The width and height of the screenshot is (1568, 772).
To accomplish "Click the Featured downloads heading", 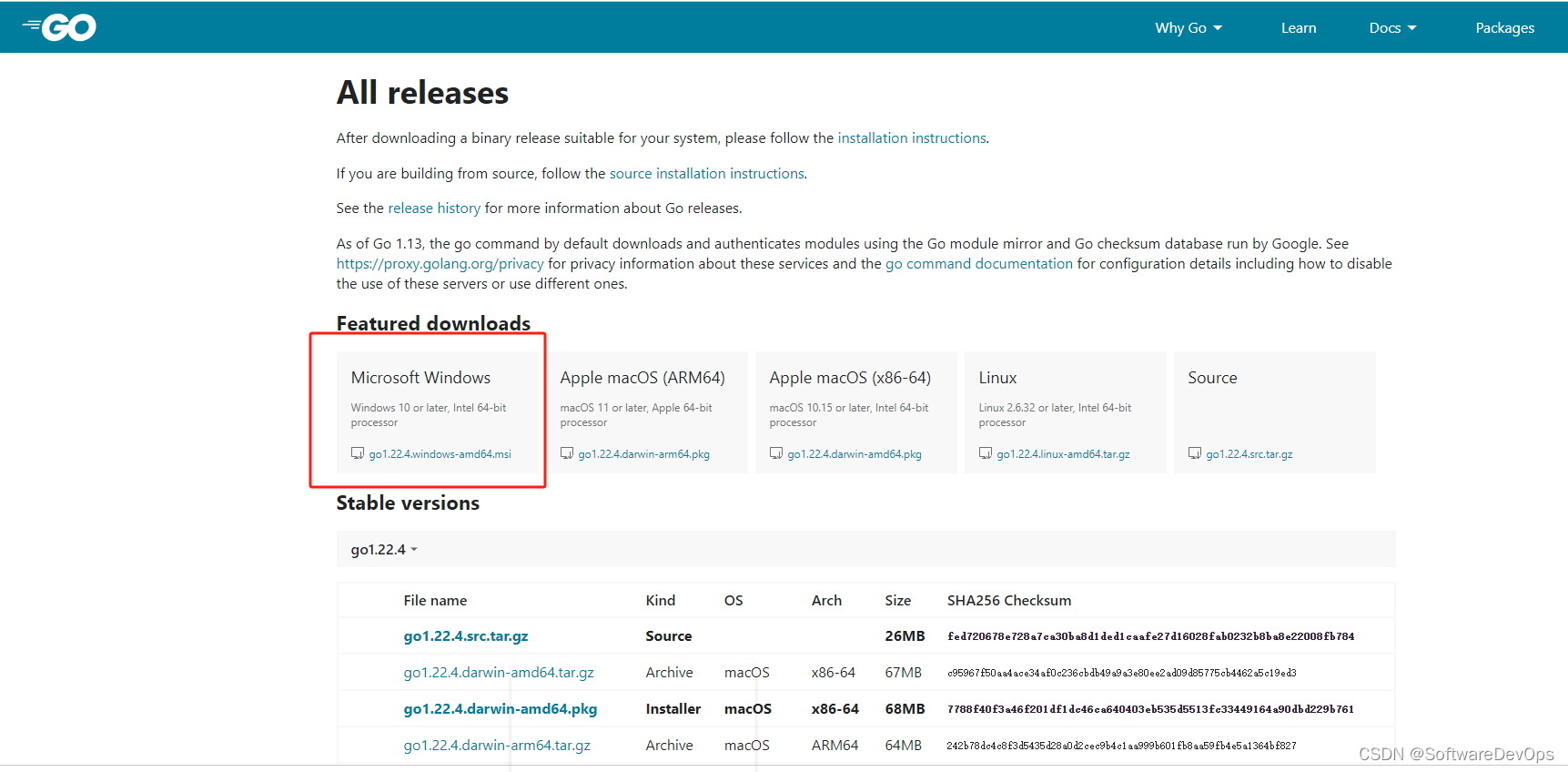I will pyautogui.click(x=433, y=323).
